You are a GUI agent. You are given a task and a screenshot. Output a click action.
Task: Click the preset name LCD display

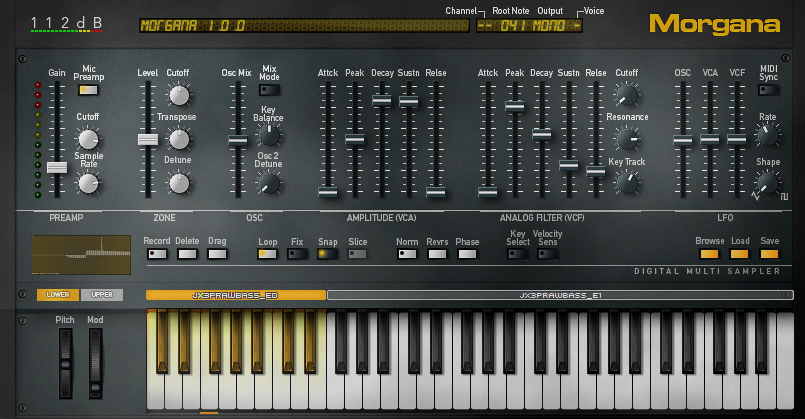coord(304,26)
